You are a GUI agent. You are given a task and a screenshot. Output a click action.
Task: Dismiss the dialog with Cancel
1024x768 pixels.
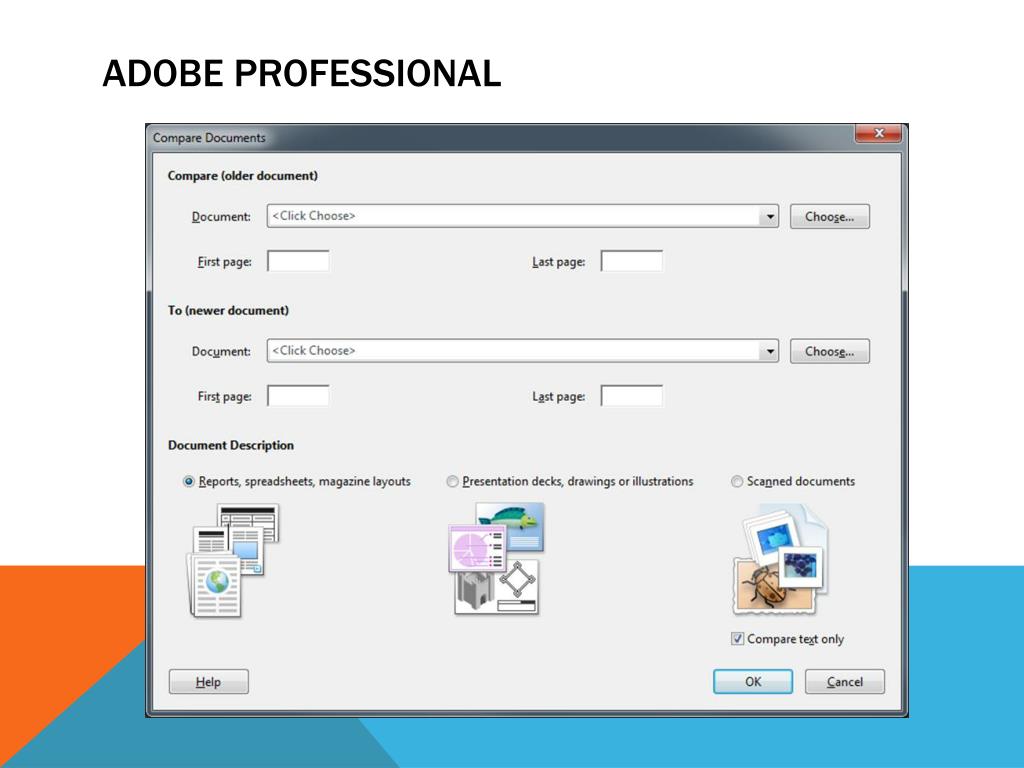pos(844,682)
